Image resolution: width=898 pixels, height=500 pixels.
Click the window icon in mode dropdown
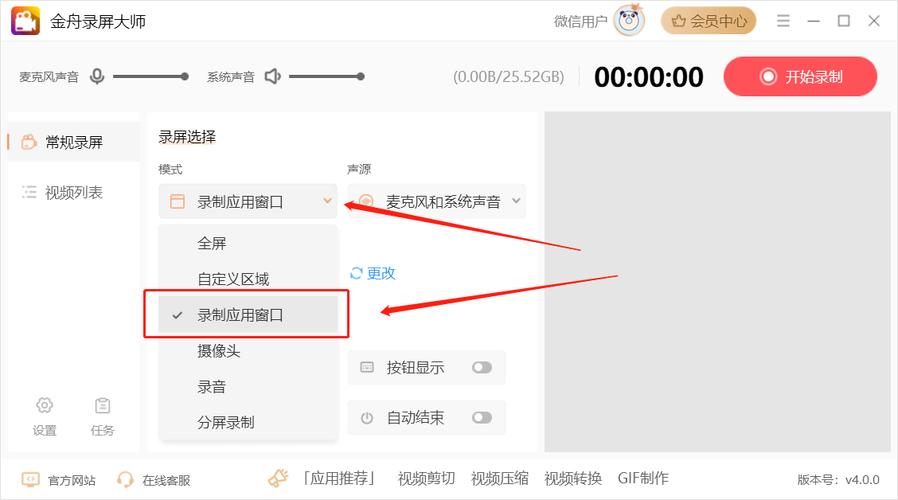(178, 202)
